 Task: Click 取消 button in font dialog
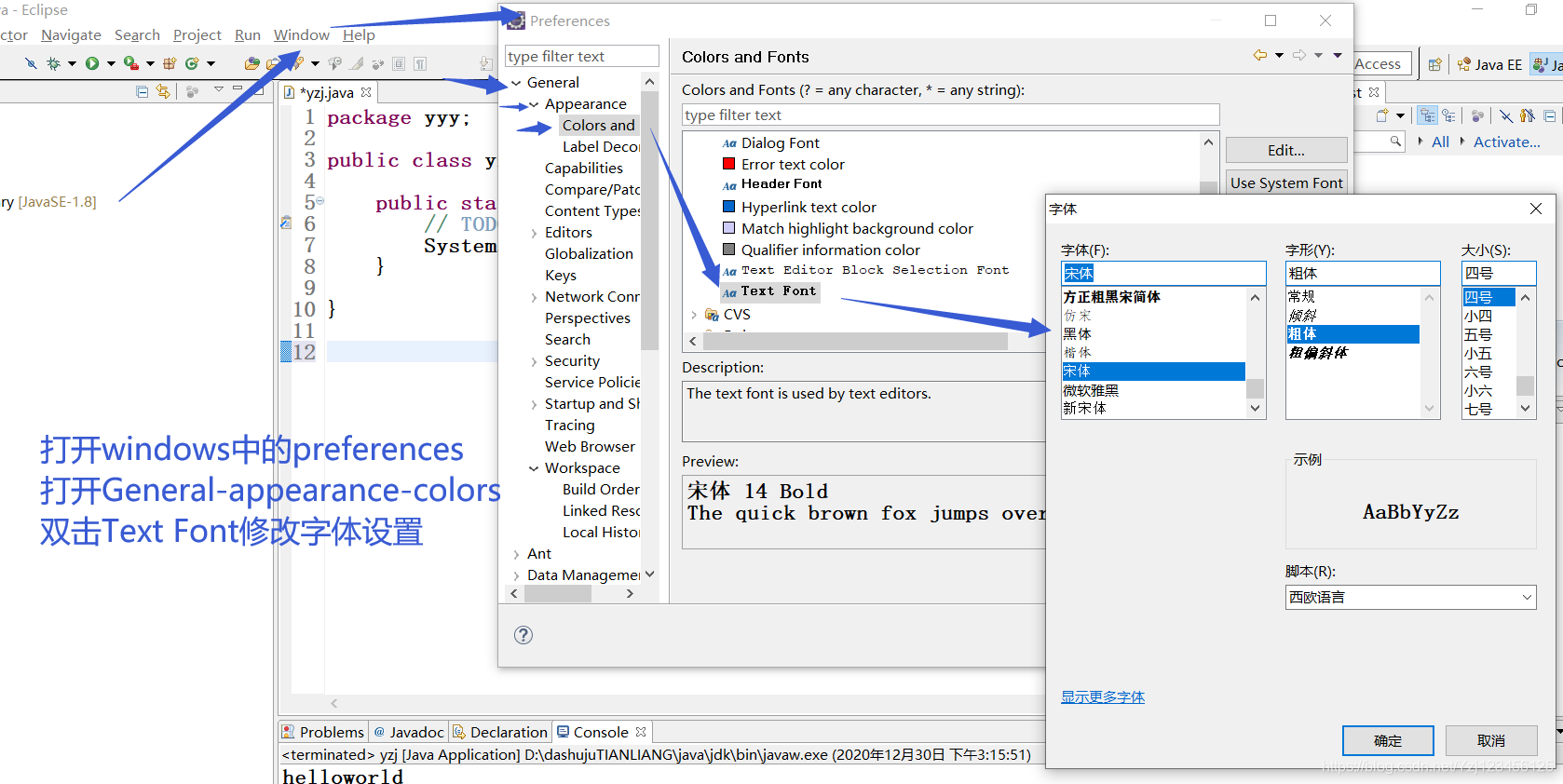(1491, 740)
